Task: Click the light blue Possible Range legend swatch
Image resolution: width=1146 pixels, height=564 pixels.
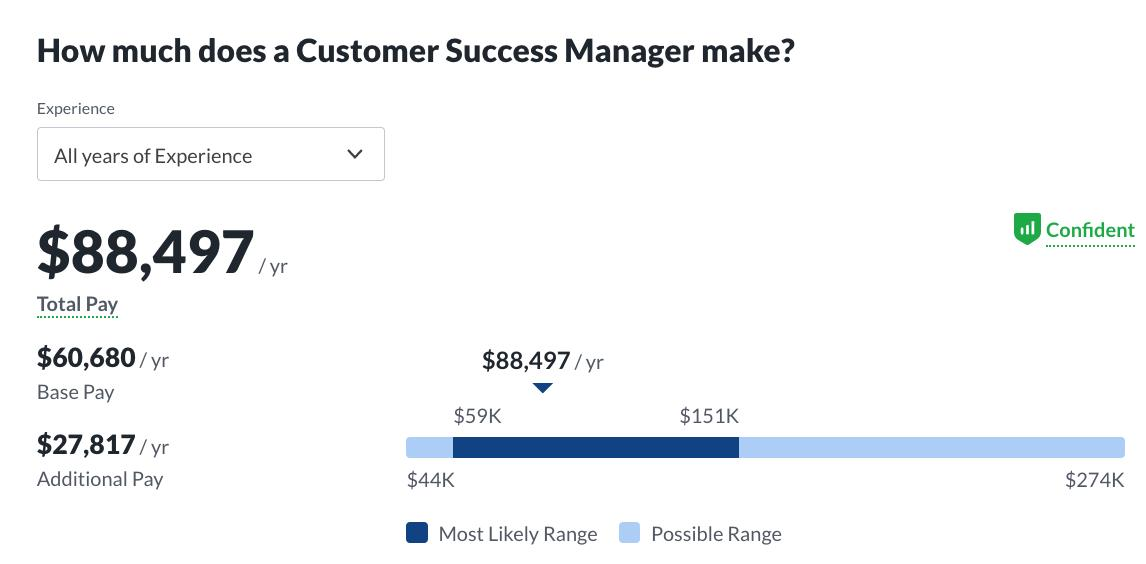Action: click(629, 533)
